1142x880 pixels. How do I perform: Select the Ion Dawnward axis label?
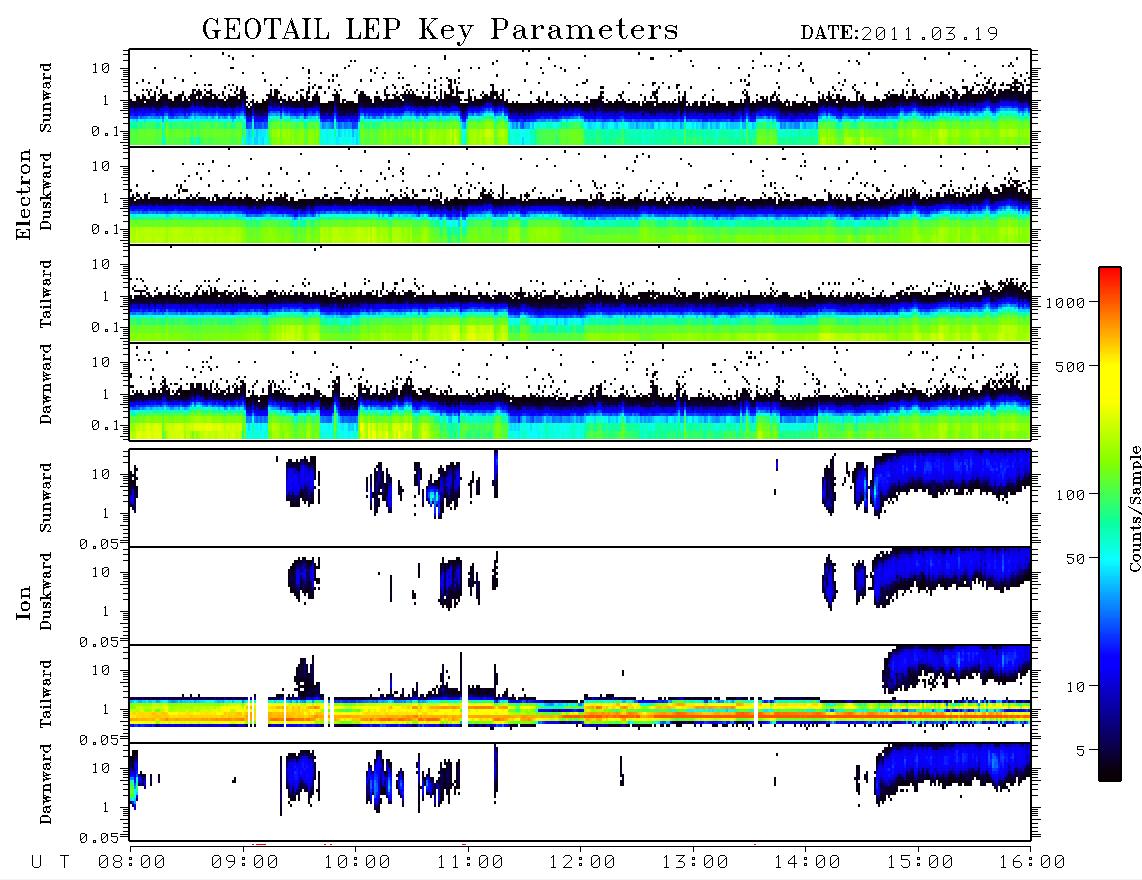point(46,784)
